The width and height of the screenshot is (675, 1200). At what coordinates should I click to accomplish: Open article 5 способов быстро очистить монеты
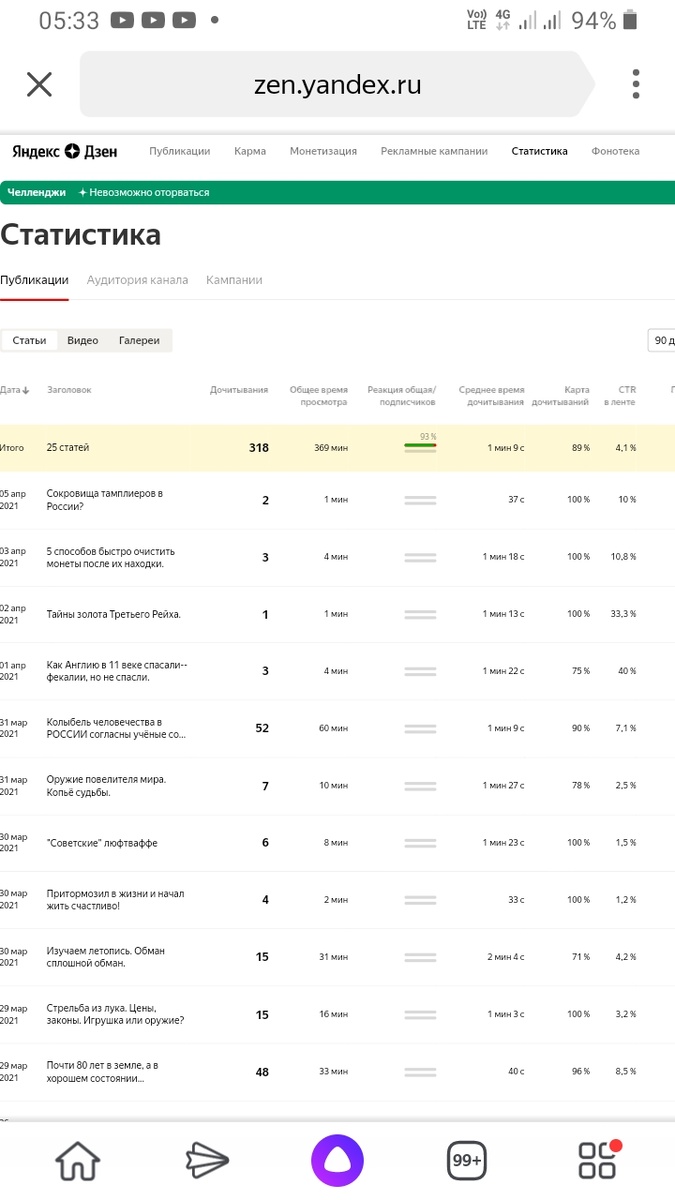(111, 557)
